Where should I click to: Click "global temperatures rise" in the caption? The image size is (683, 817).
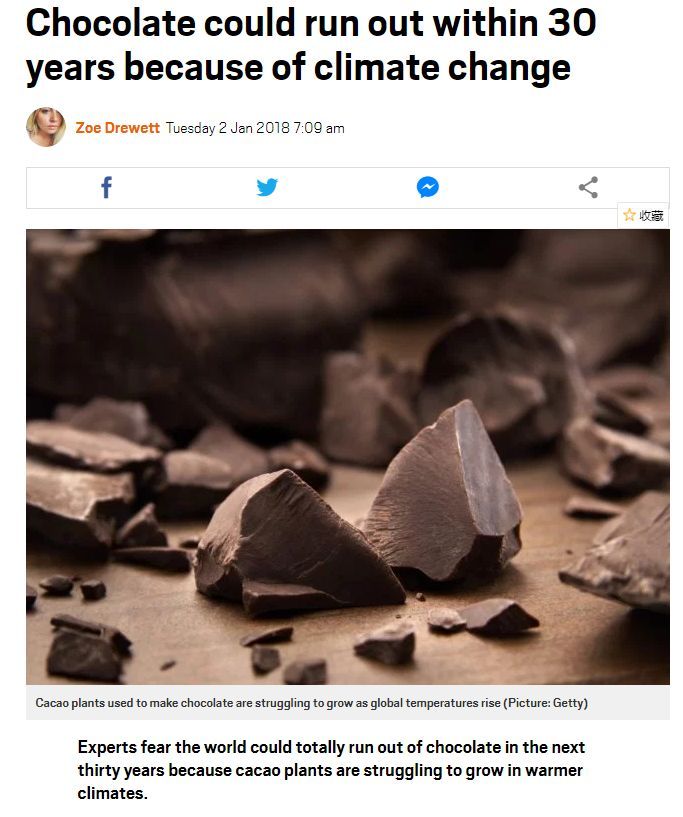tap(439, 703)
